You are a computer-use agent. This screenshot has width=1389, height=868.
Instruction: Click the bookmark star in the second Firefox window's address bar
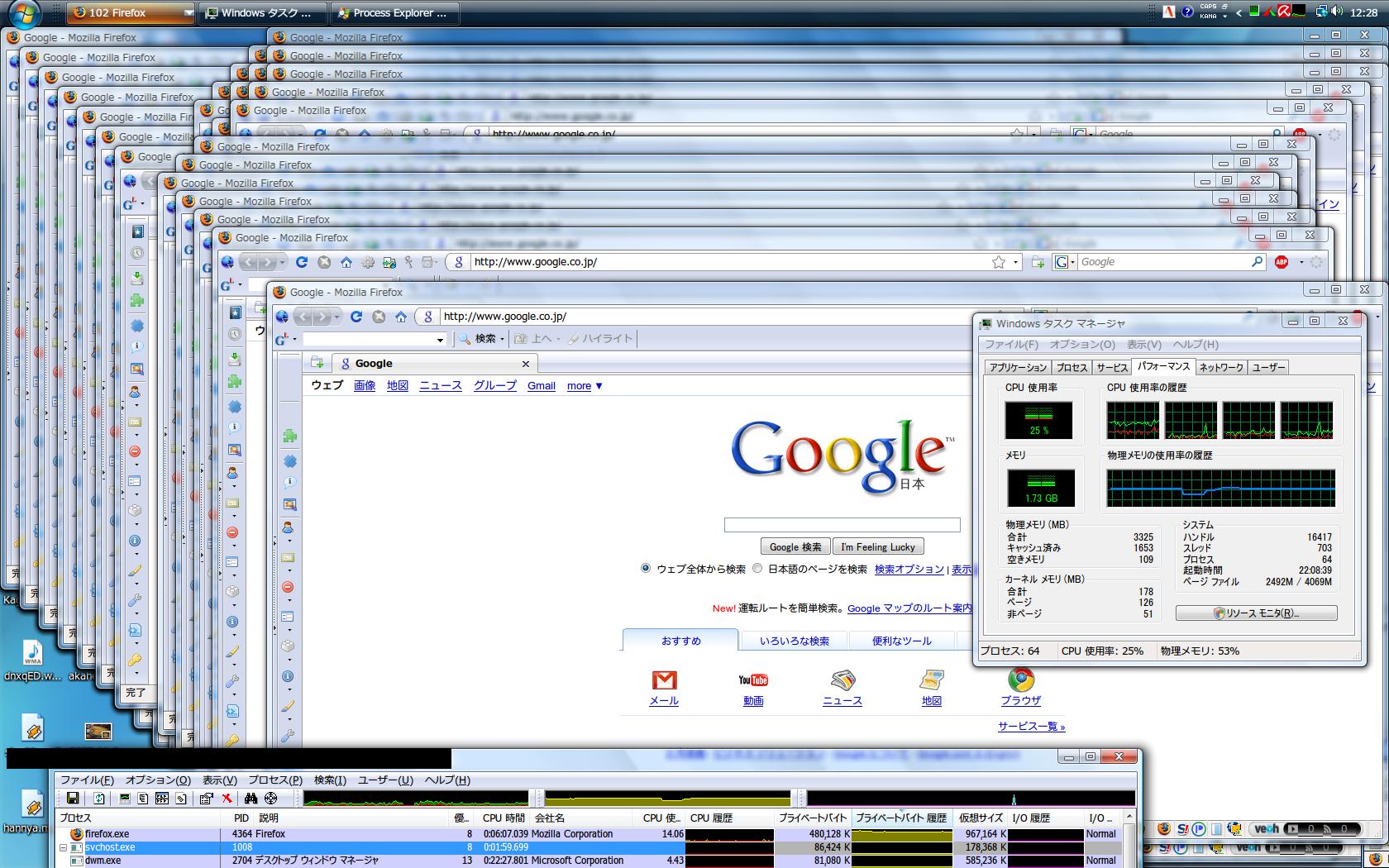pyautogui.click(x=999, y=262)
